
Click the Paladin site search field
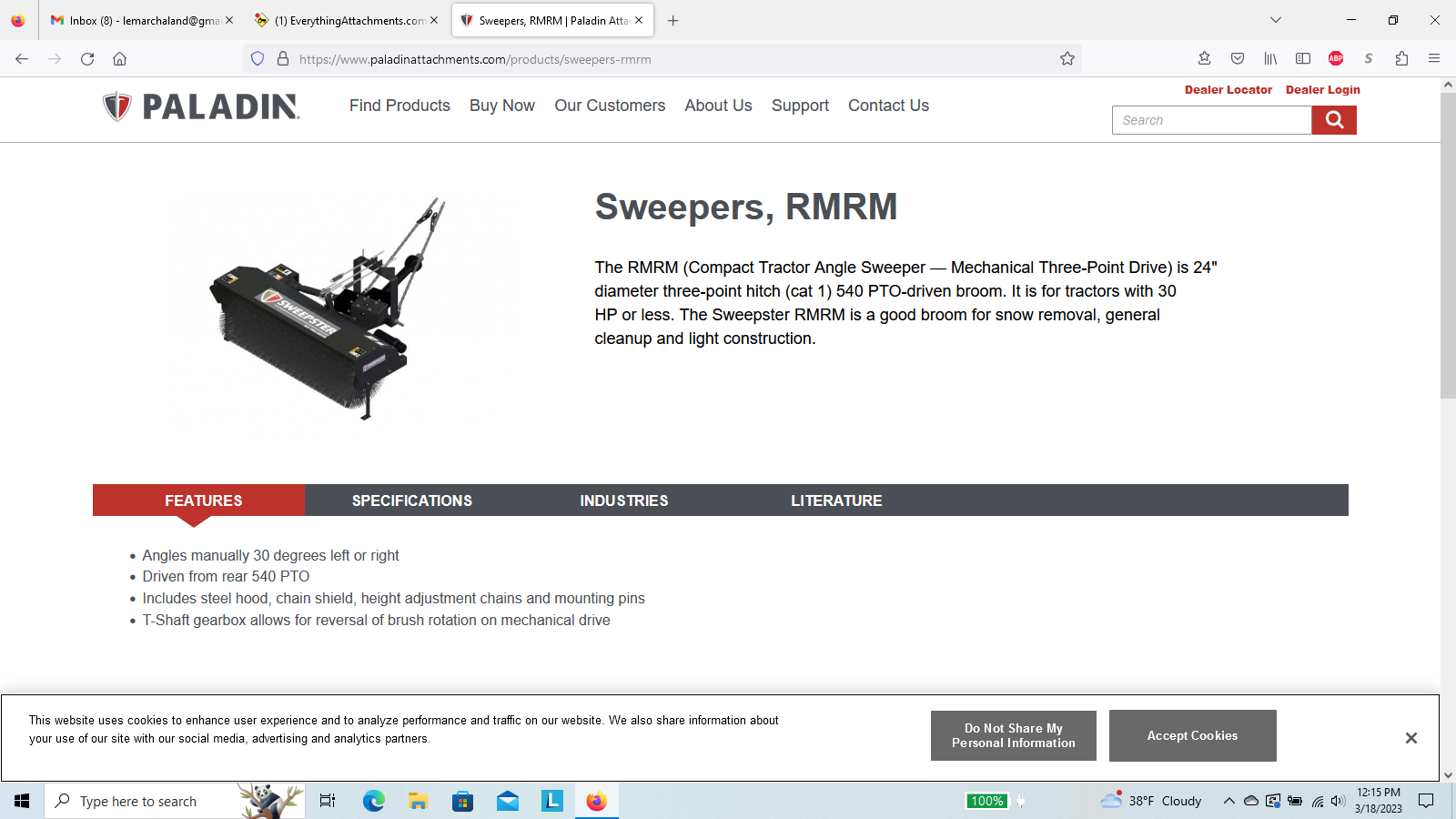tap(1211, 120)
